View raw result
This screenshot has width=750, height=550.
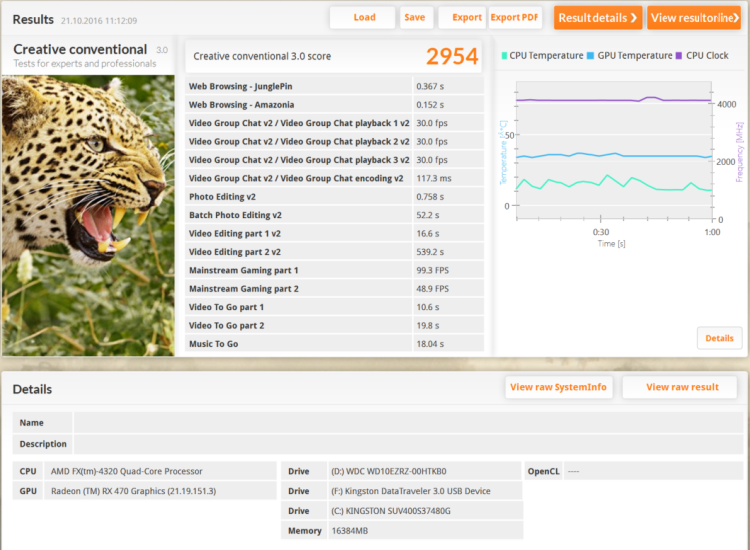(682, 387)
